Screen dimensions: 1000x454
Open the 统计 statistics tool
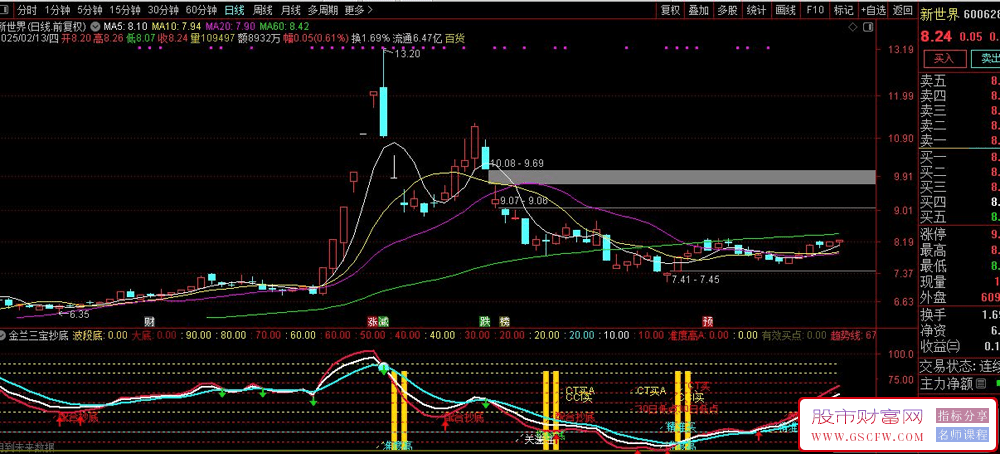(x=756, y=10)
